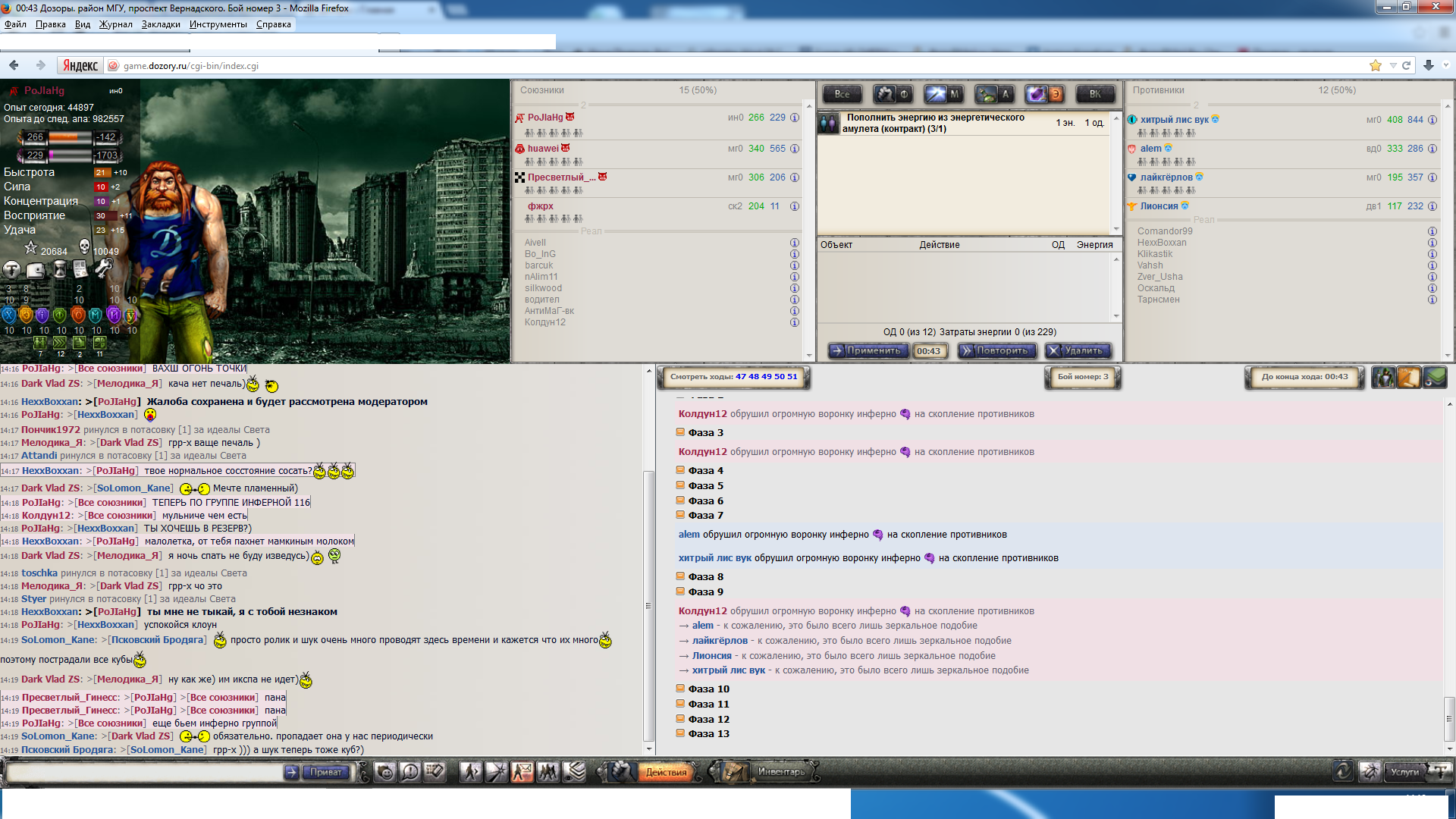The image size is (1456, 819).
Task: Toggle the Приват chat mode button
Action: (326, 772)
